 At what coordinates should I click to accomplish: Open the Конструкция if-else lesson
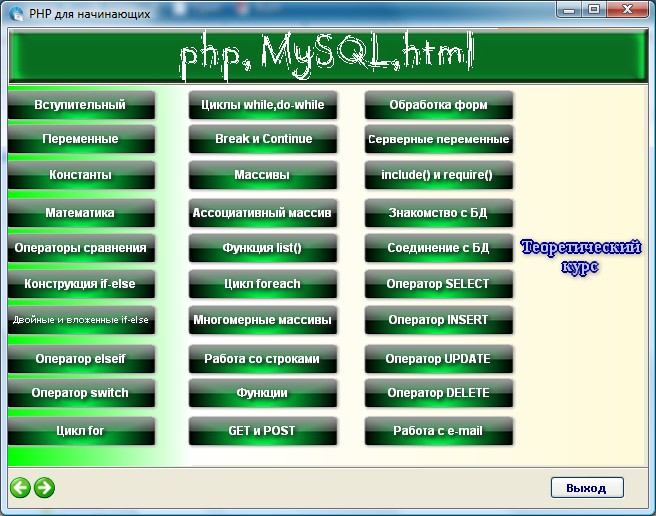pyautogui.click(x=80, y=285)
